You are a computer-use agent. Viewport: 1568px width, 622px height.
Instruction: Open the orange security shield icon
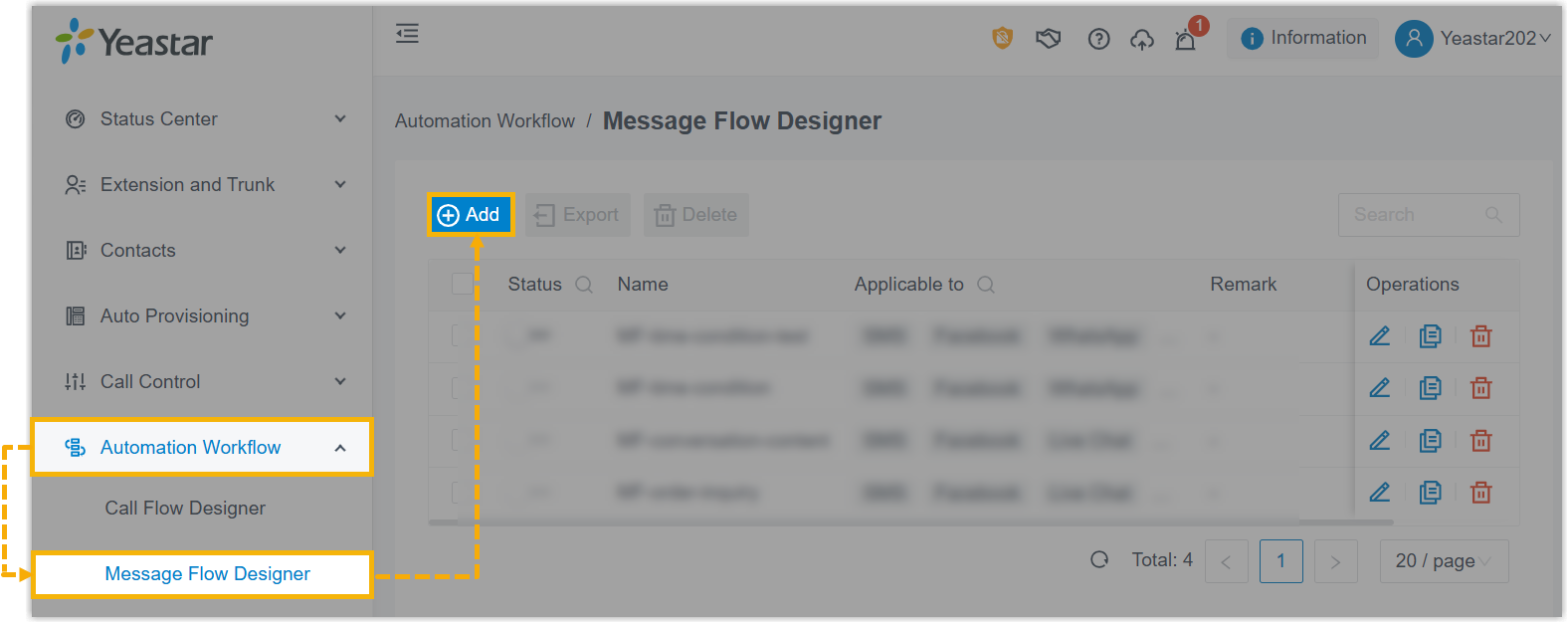1002,38
